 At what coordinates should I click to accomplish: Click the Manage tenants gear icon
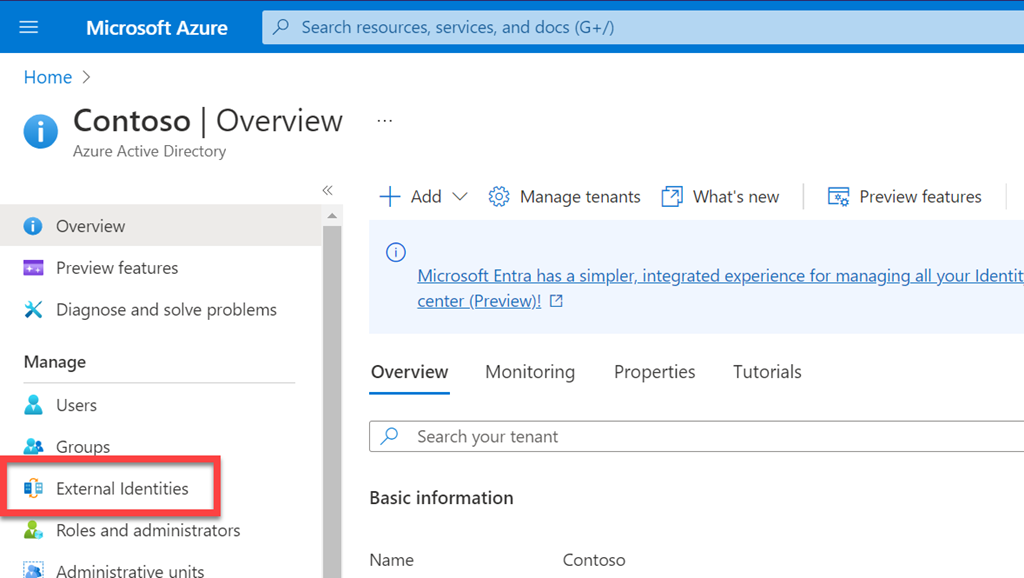tap(499, 197)
